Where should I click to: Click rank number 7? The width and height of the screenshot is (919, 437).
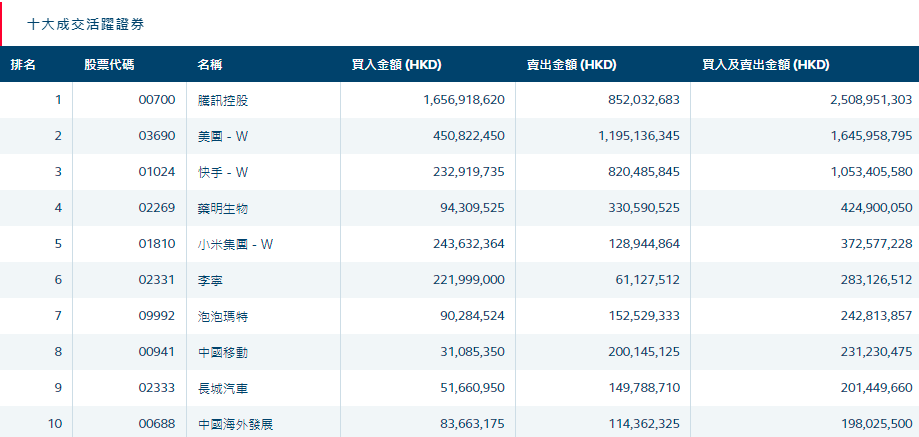58,316
